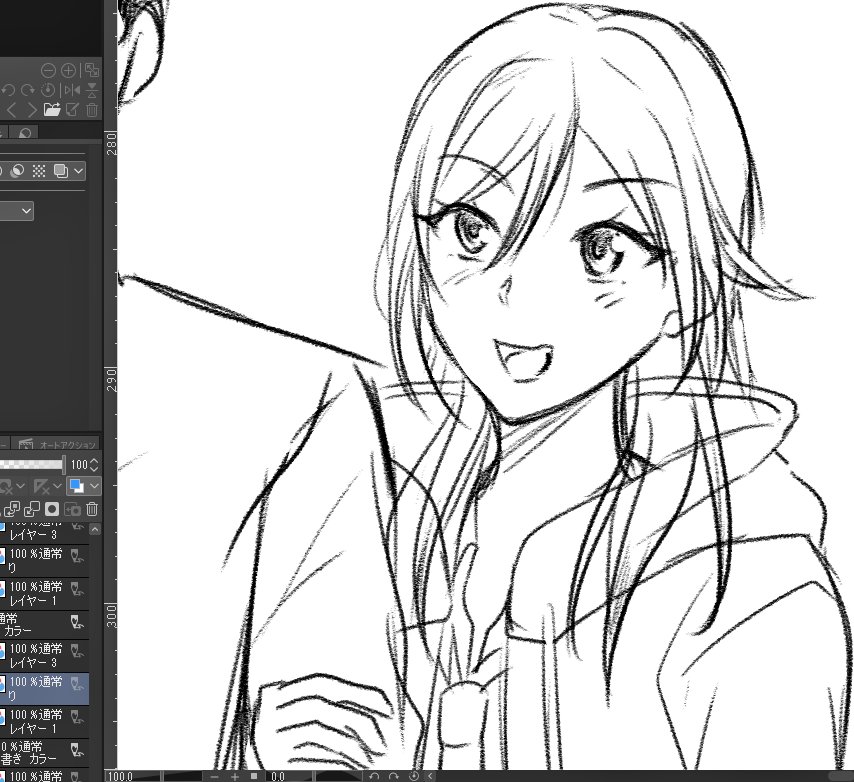Apply mask to layer icon
The height and width of the screenshot is (782, 854).
pyautogui.click(x=72, y=509)
